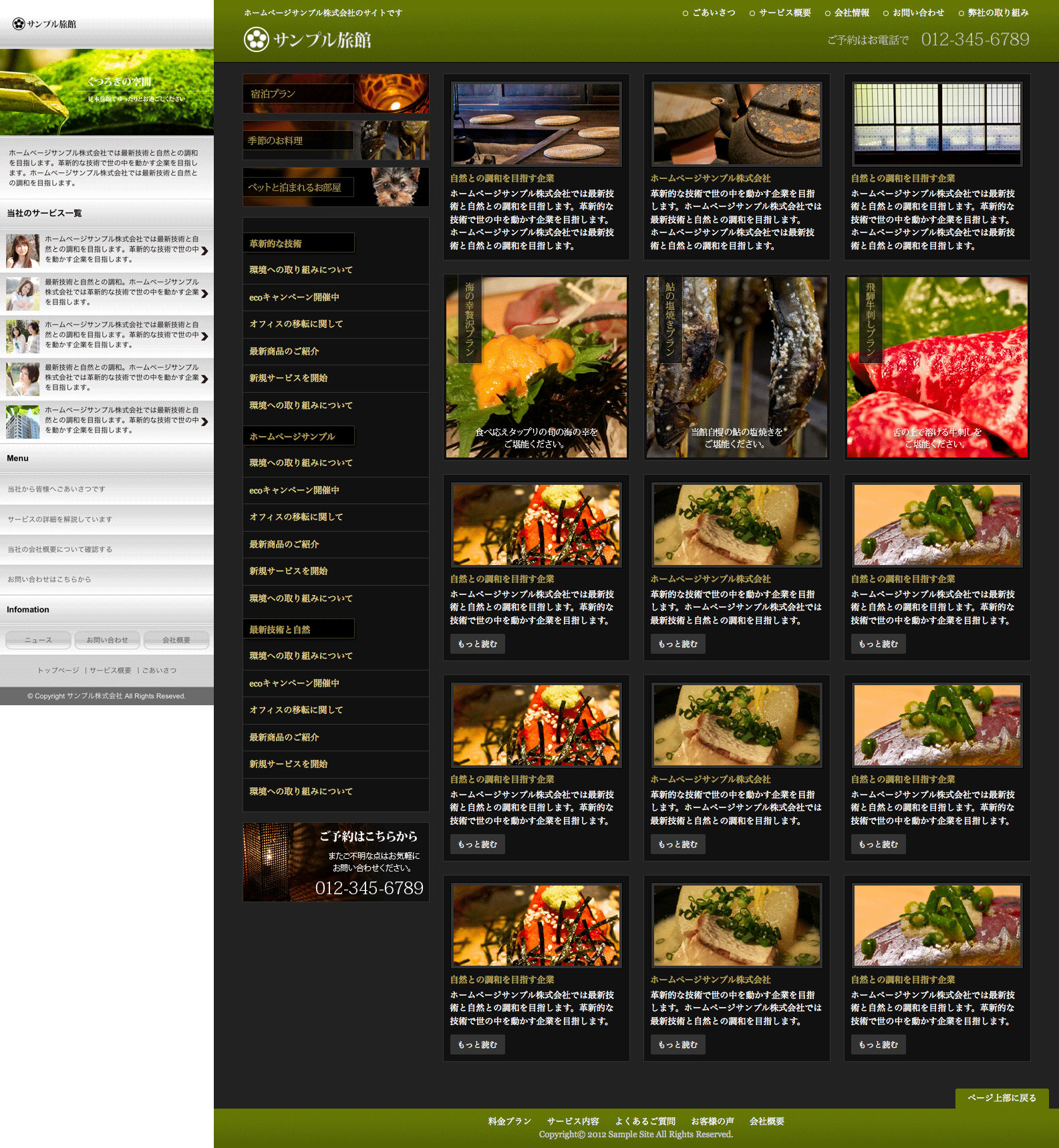
Task: Click the 鮎の塩焼きプラン grilled fish image
Action: 736,367
